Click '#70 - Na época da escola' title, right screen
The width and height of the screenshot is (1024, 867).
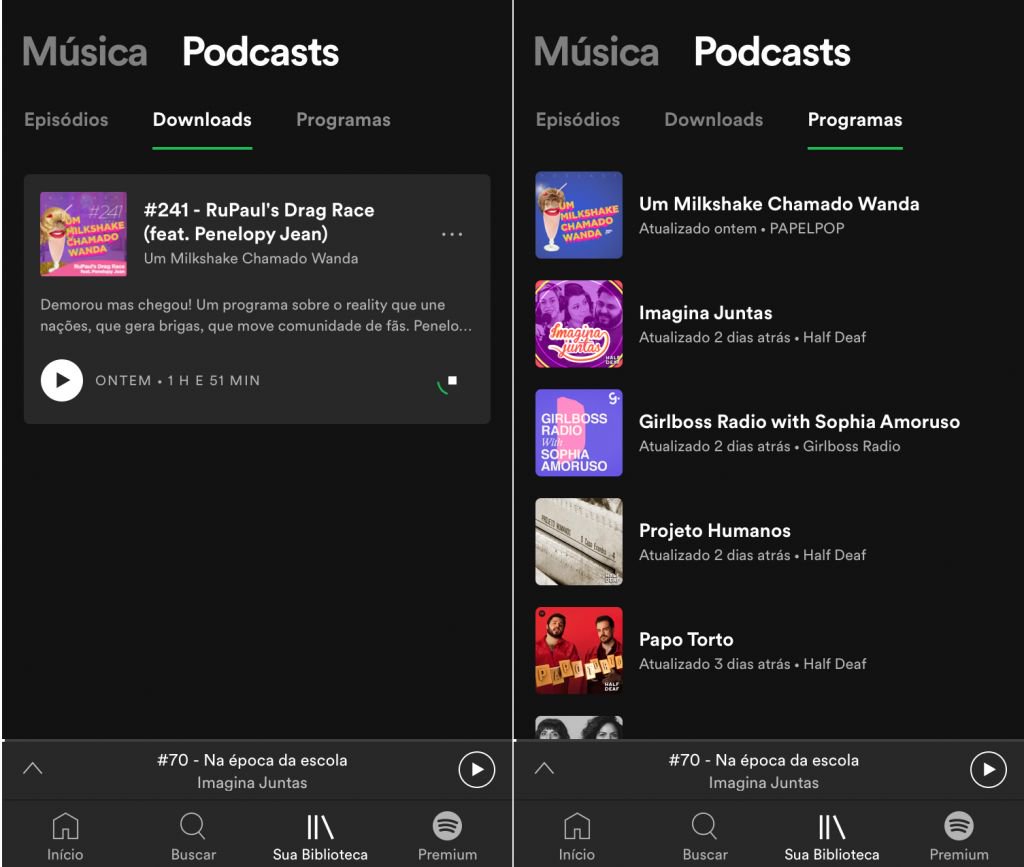(763, 760)
